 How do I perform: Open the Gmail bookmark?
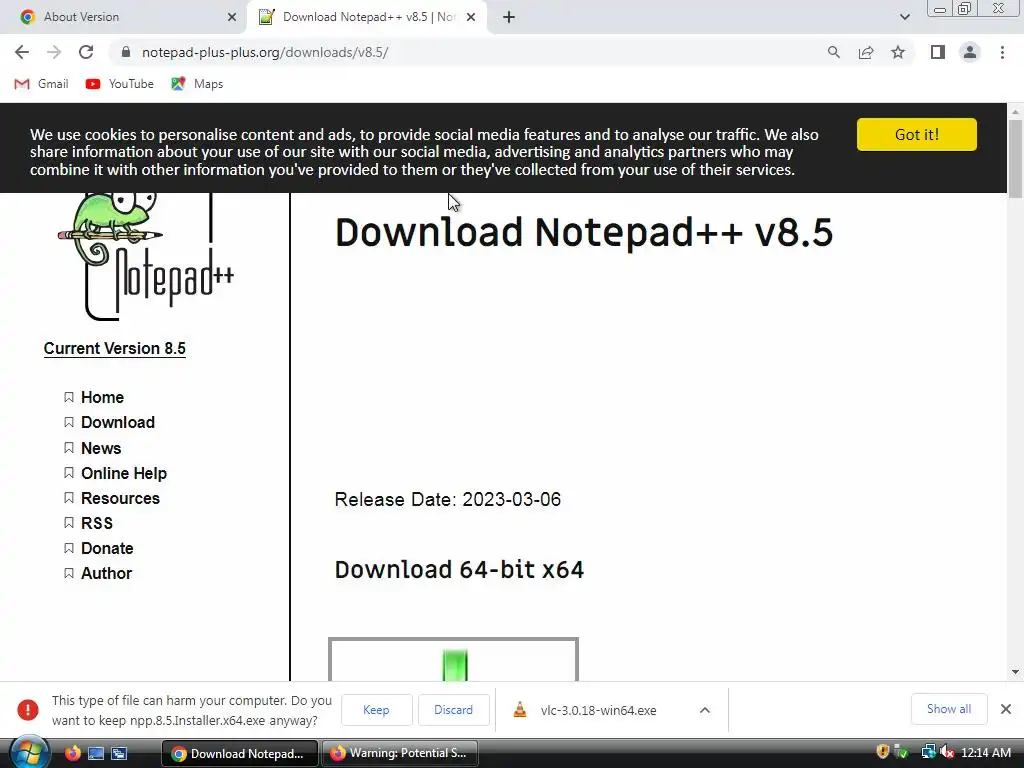(41, 84)
